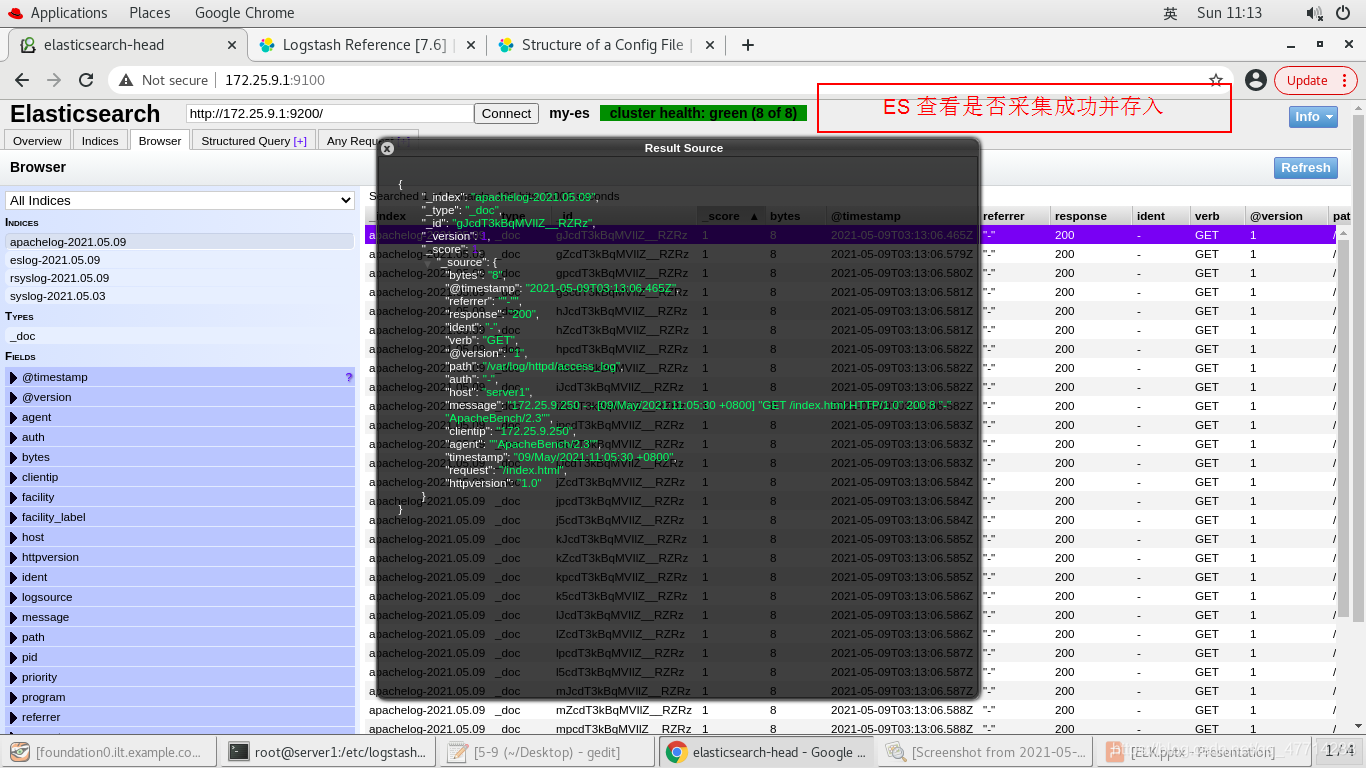Open the gedit 5-9 taskbar item

click(547, 752)
